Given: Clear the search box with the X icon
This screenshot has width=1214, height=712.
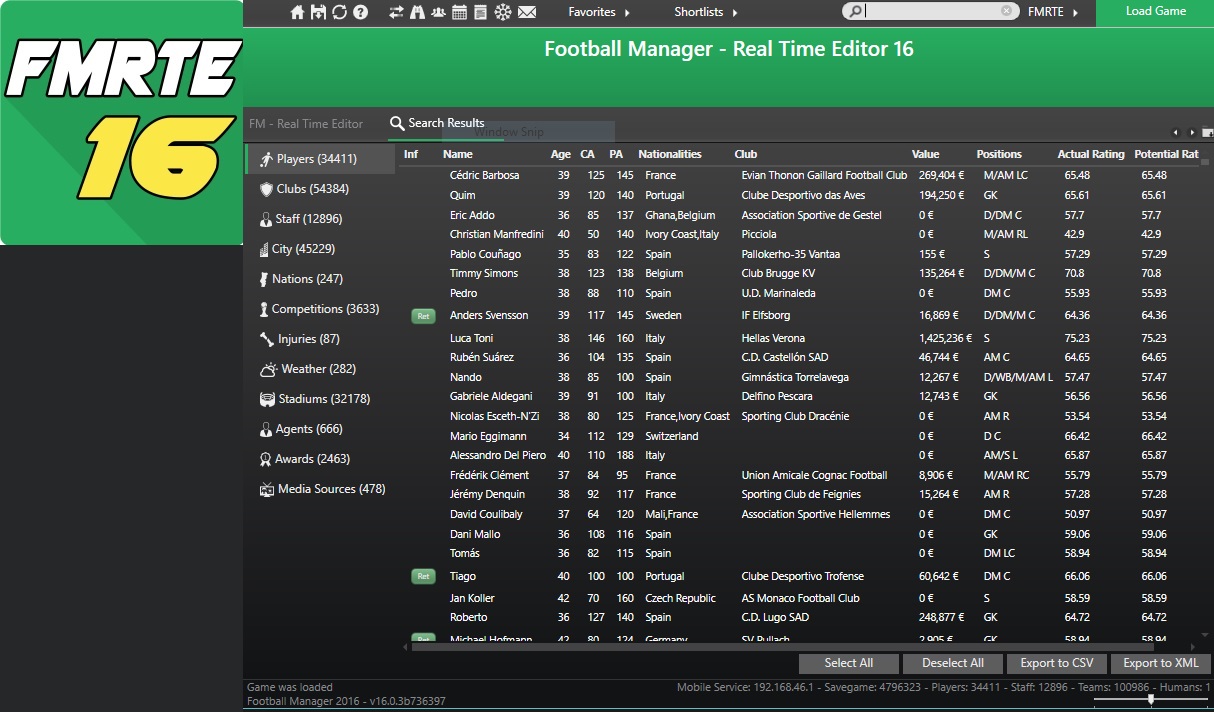Looking at the screenshot, I should pyautogui.click(x=1007, y=11).
